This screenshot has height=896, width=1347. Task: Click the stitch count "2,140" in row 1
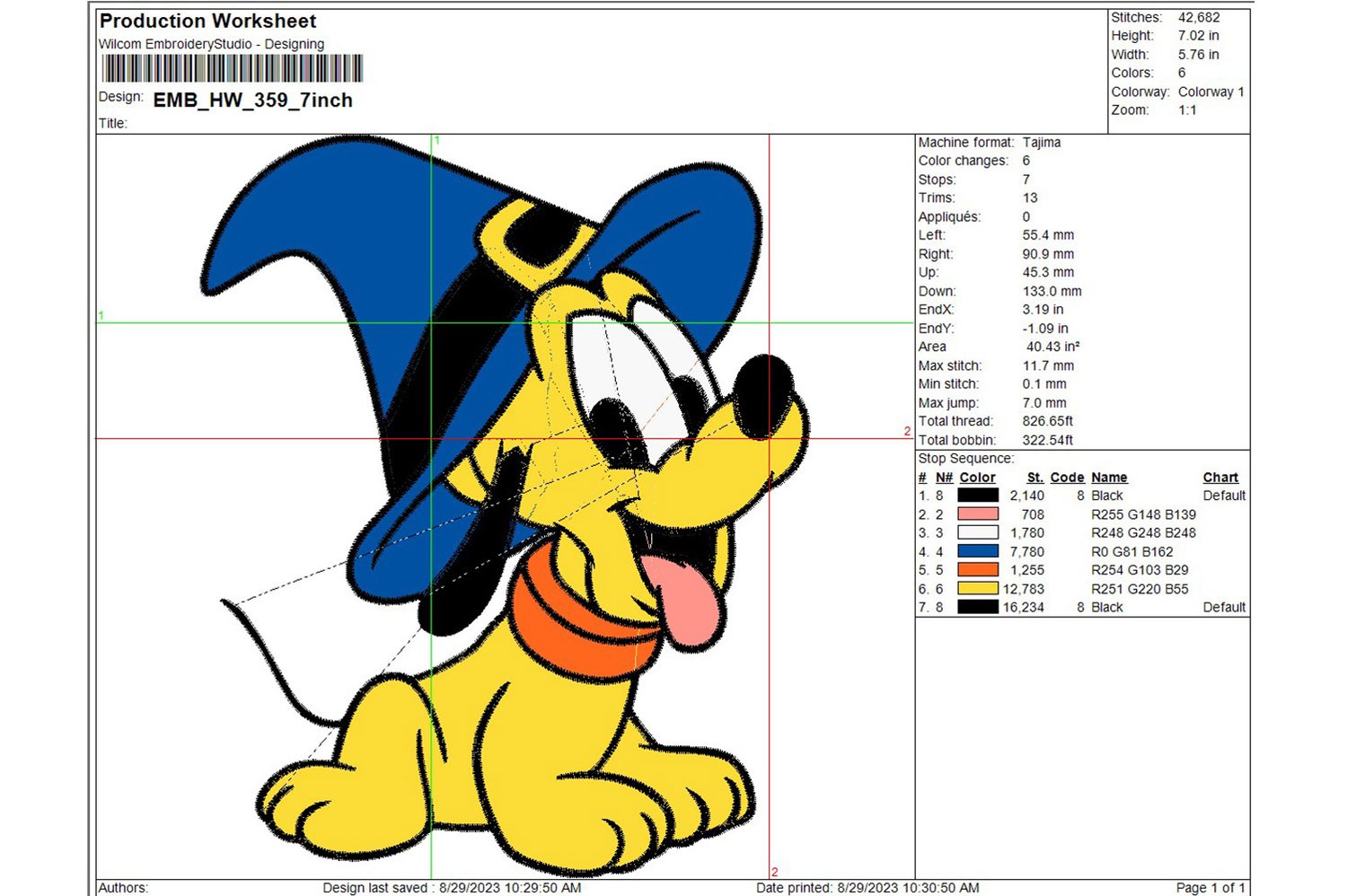click(x=1027, y=496)
